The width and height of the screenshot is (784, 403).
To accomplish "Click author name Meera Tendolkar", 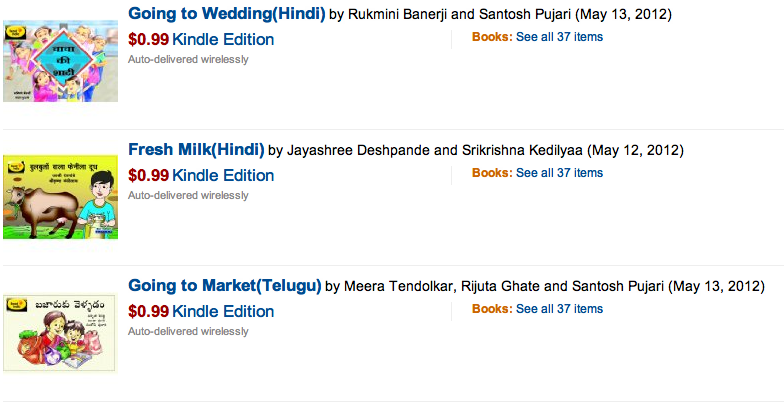I will (399, 287).
